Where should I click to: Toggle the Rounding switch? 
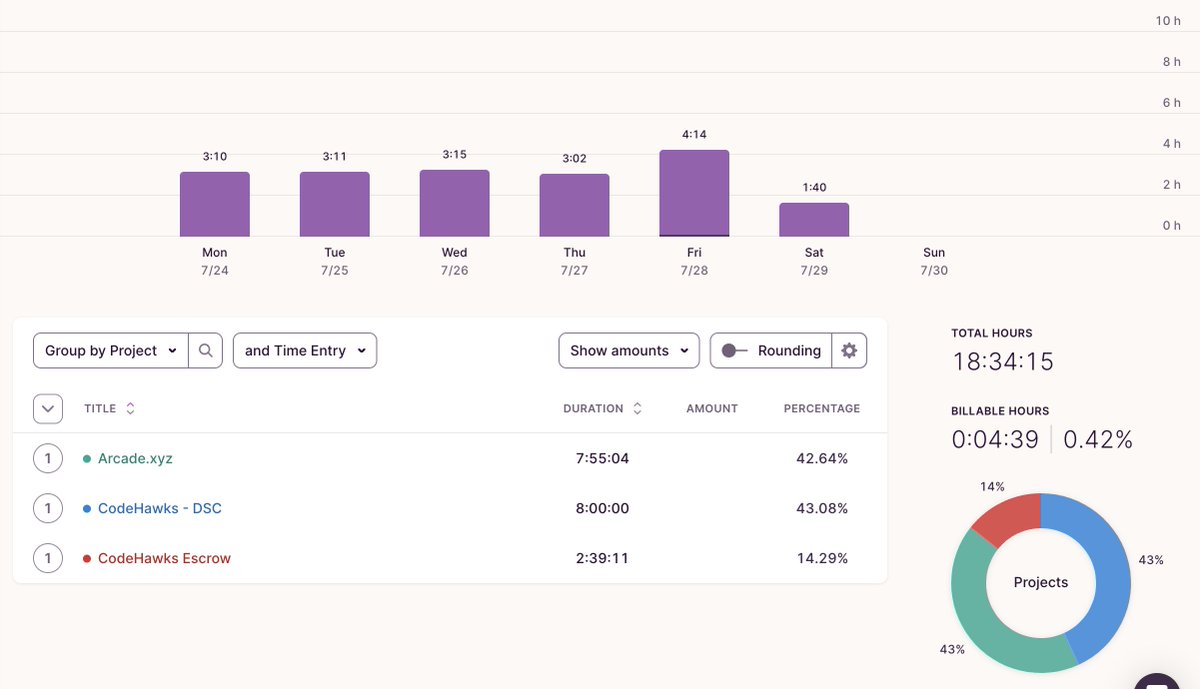[735, 351]
